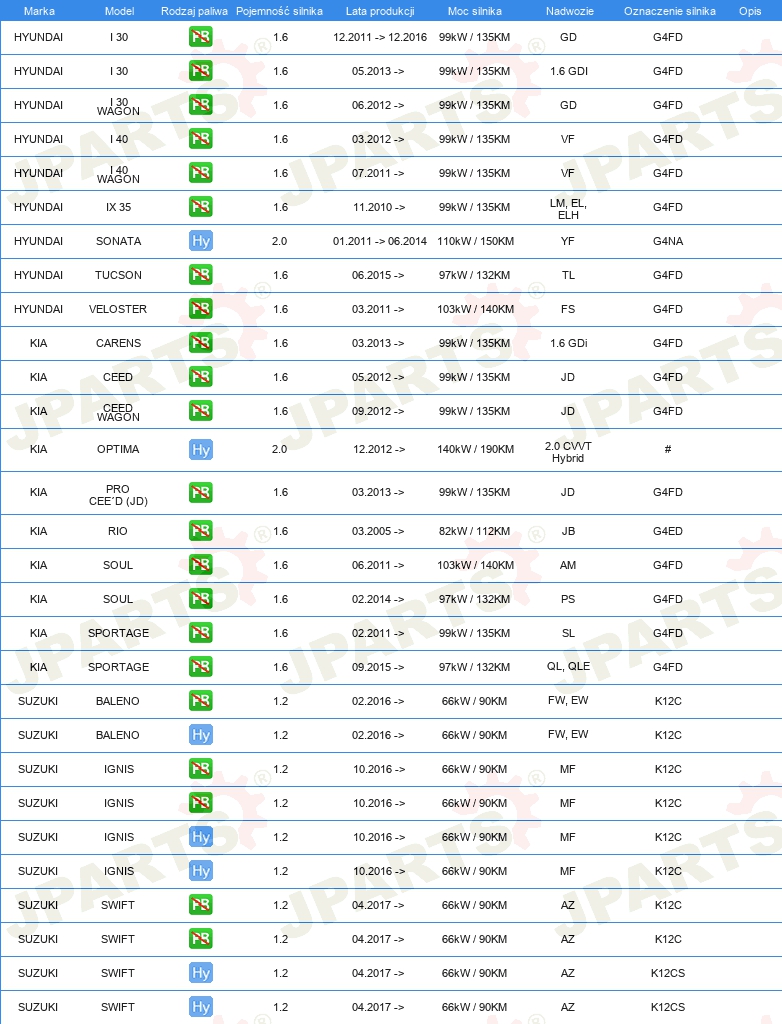Screen dimensions: 782x1024
Task: Select the petrol icon for Hyundai I 40 Wagon
Action: tap(201, 173)
